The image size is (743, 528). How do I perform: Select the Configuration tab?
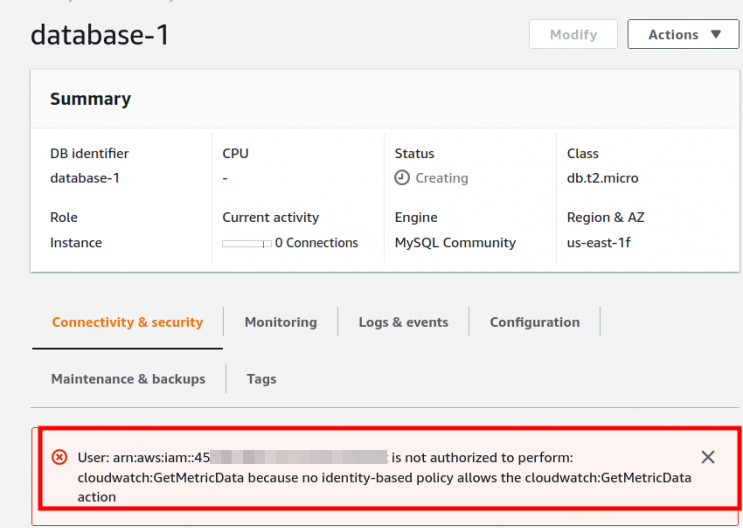pyautogui.click(x=534, y=322)
